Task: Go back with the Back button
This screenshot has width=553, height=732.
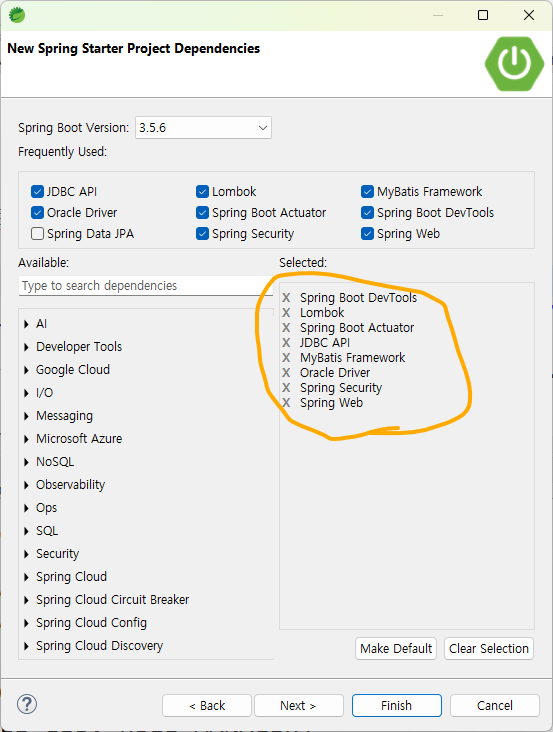Action: point(207,705)
